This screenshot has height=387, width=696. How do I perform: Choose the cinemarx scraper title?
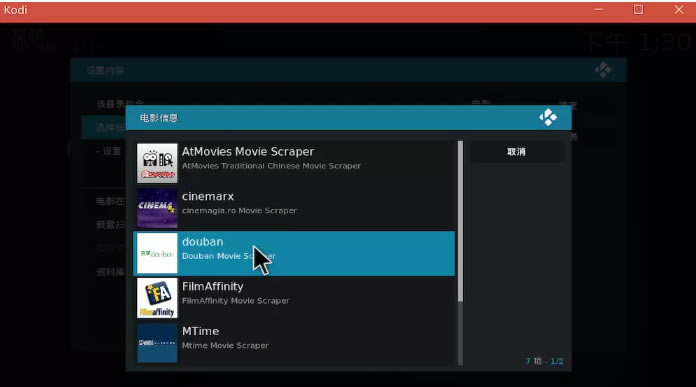[x=208, y=197]
